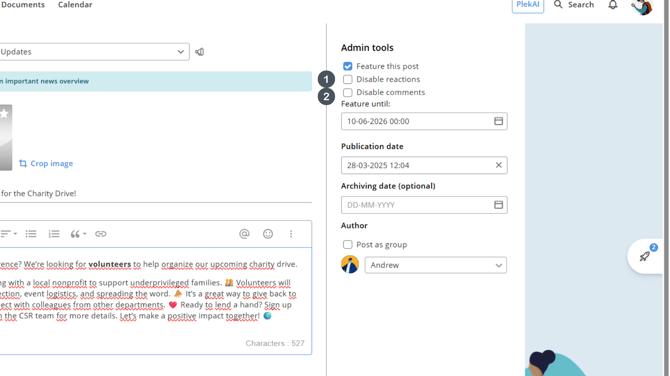Edit the Feature until date field

tap(424, 121)
